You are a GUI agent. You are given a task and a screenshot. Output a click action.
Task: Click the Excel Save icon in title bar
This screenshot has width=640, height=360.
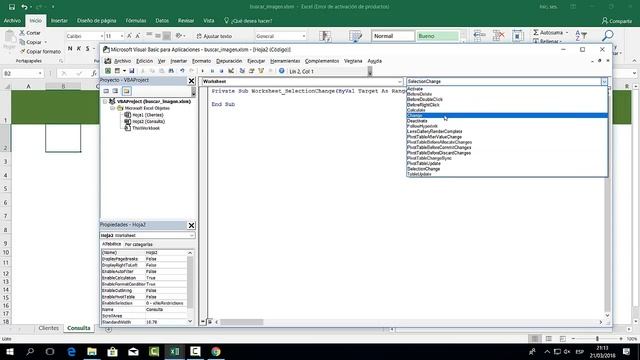point(12,7)
